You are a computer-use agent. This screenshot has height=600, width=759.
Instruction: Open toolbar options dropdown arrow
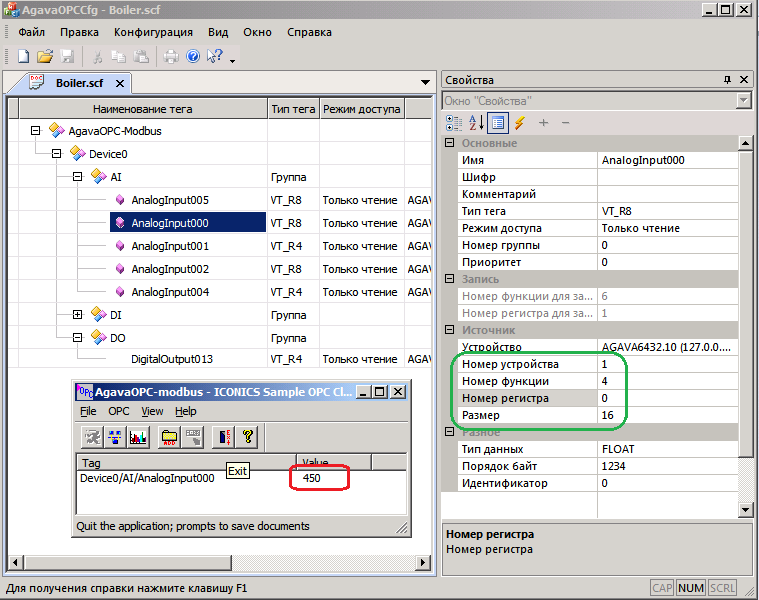pos(232,61)
